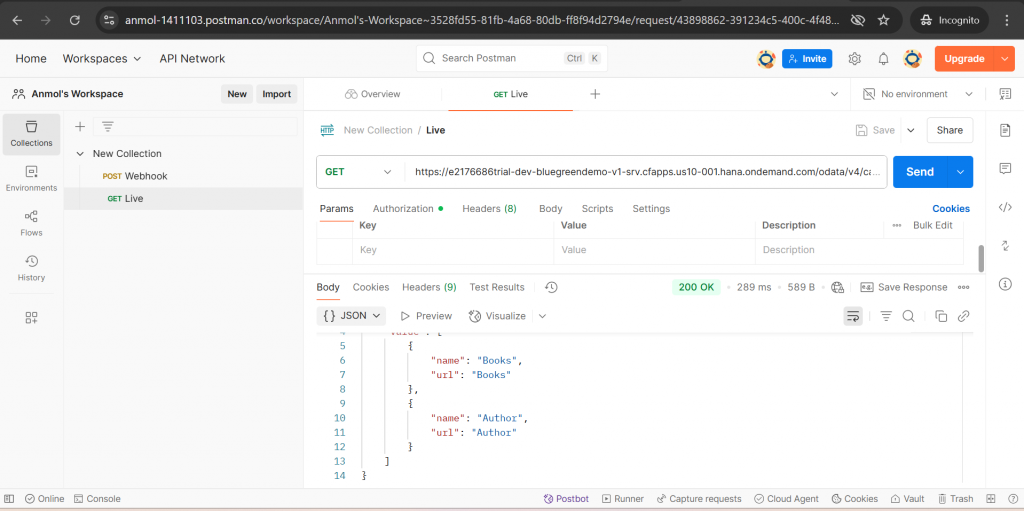Open the documentation icon in right sidebar
This screenshot has width=1024, height=511.
[1005, 130]
